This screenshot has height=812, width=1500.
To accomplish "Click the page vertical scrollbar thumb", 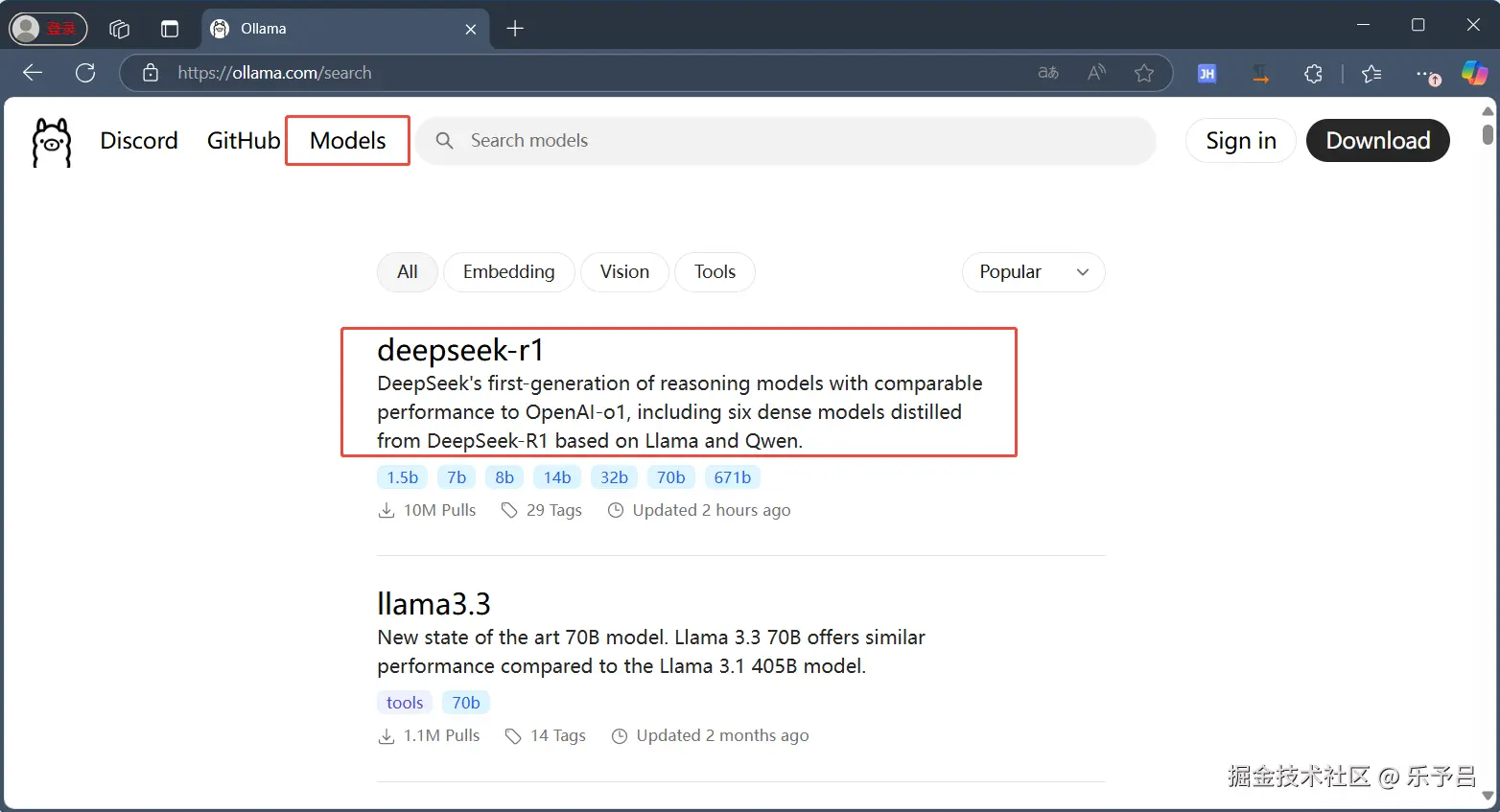I will 1488,135.
